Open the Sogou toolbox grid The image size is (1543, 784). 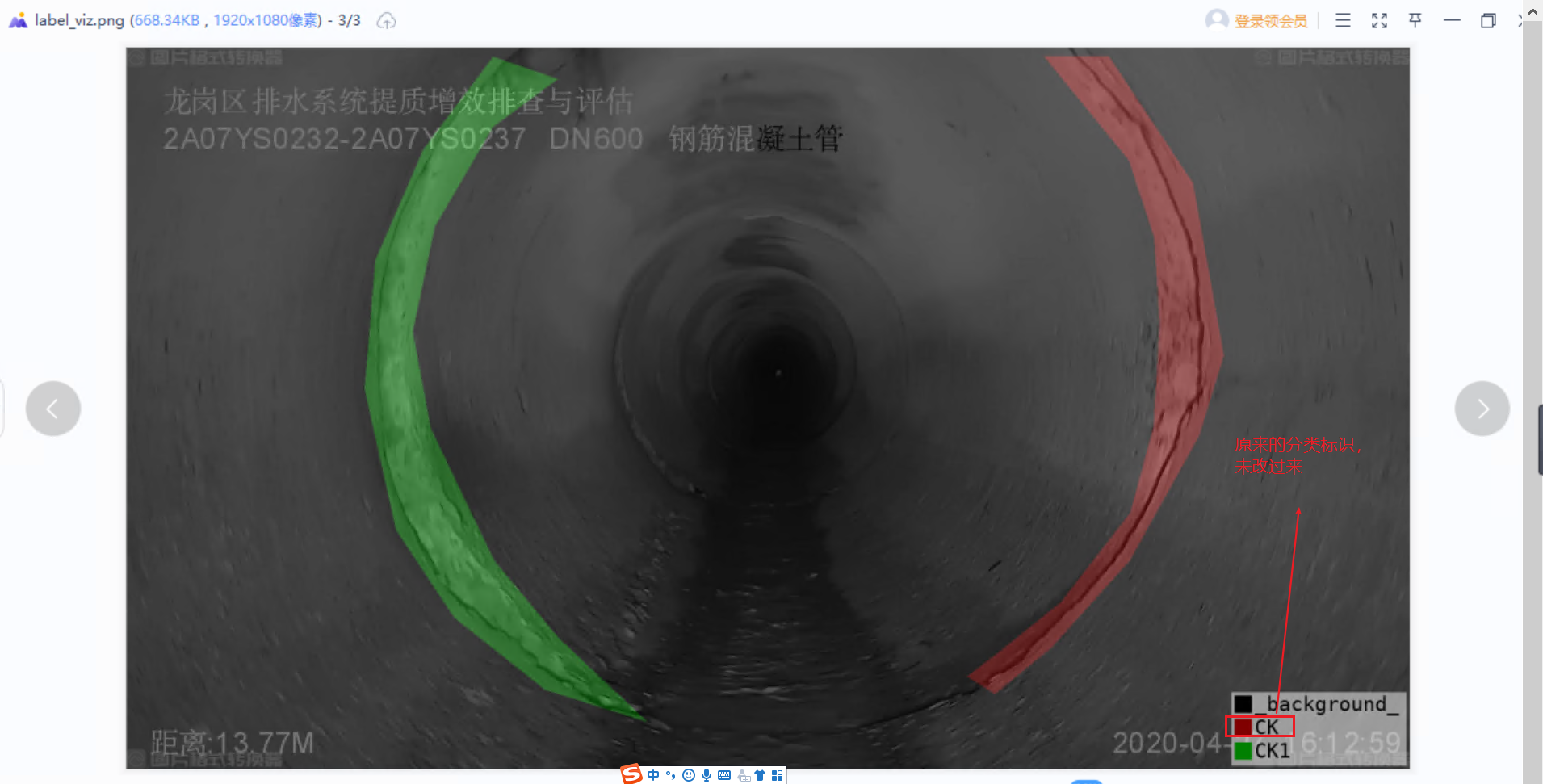[778, 774]
